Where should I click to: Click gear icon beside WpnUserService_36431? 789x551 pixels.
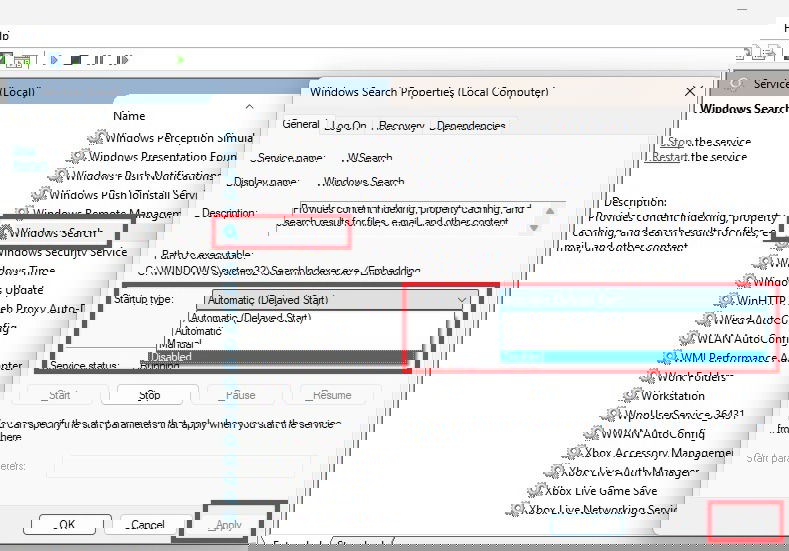coord(611,415)
